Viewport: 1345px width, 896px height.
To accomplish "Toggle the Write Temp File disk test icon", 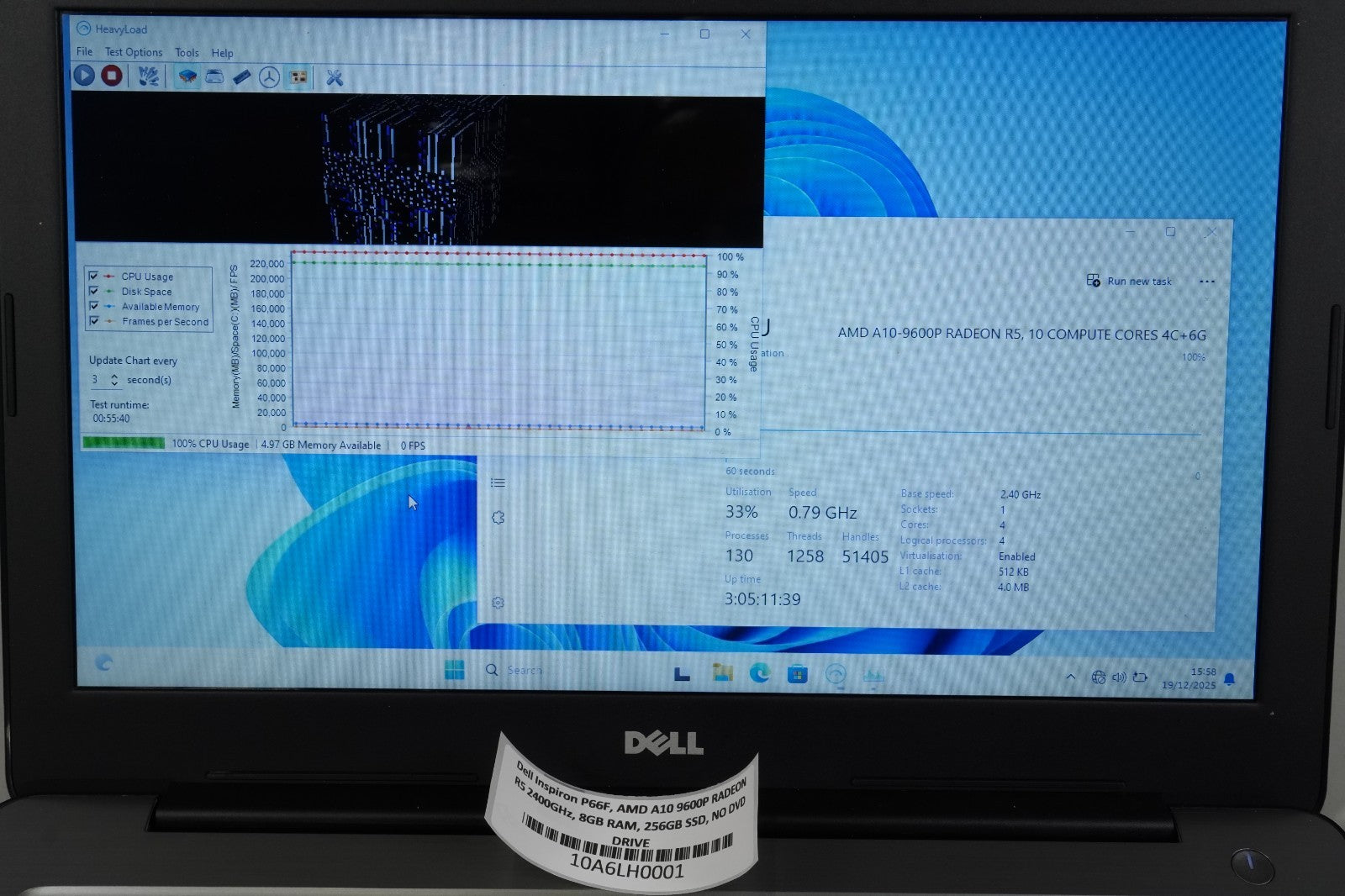I will (x=213, y=77).
